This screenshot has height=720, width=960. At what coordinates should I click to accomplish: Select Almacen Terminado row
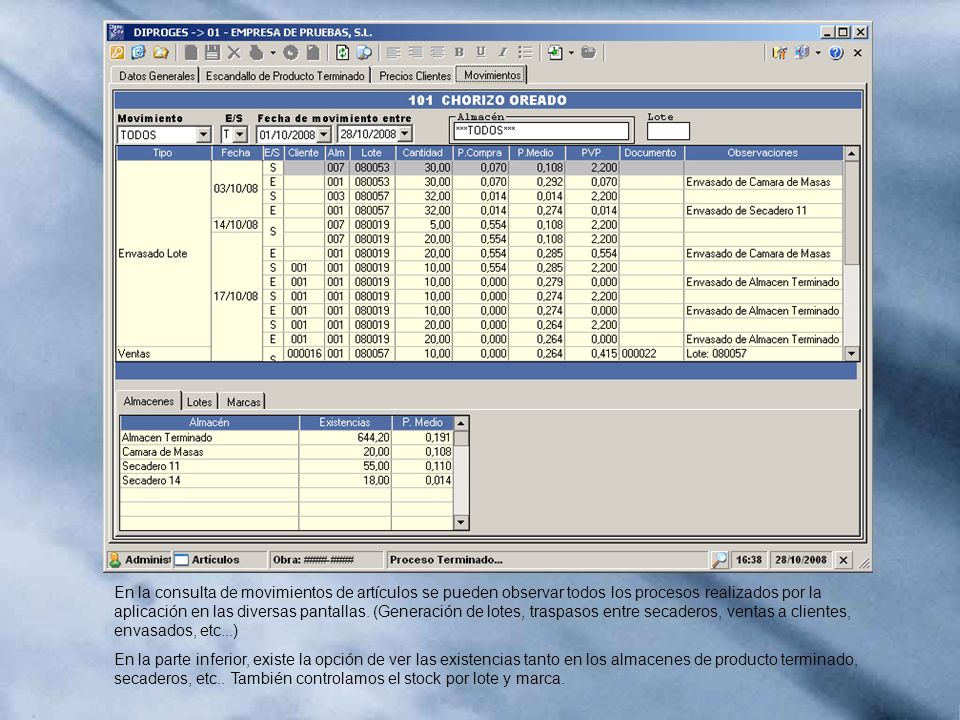click(287, 438)
